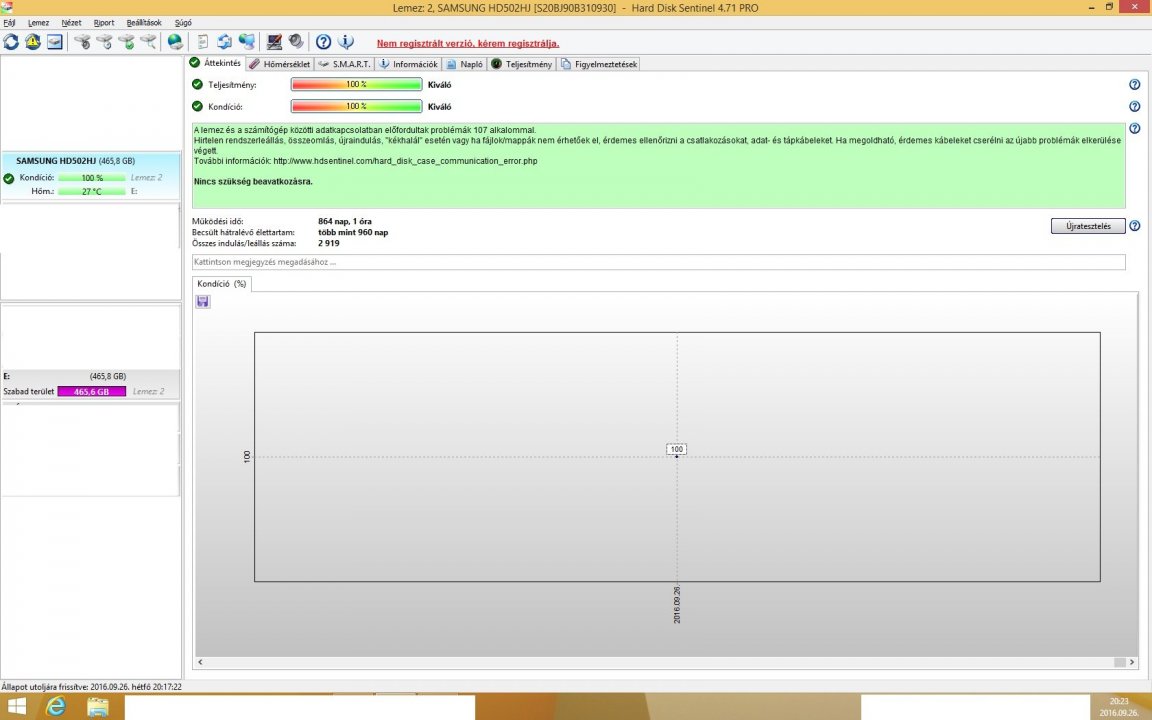Click the disk with green checkmark icon
Viewport: 1152px width, 720px height.
pos(126,42)
